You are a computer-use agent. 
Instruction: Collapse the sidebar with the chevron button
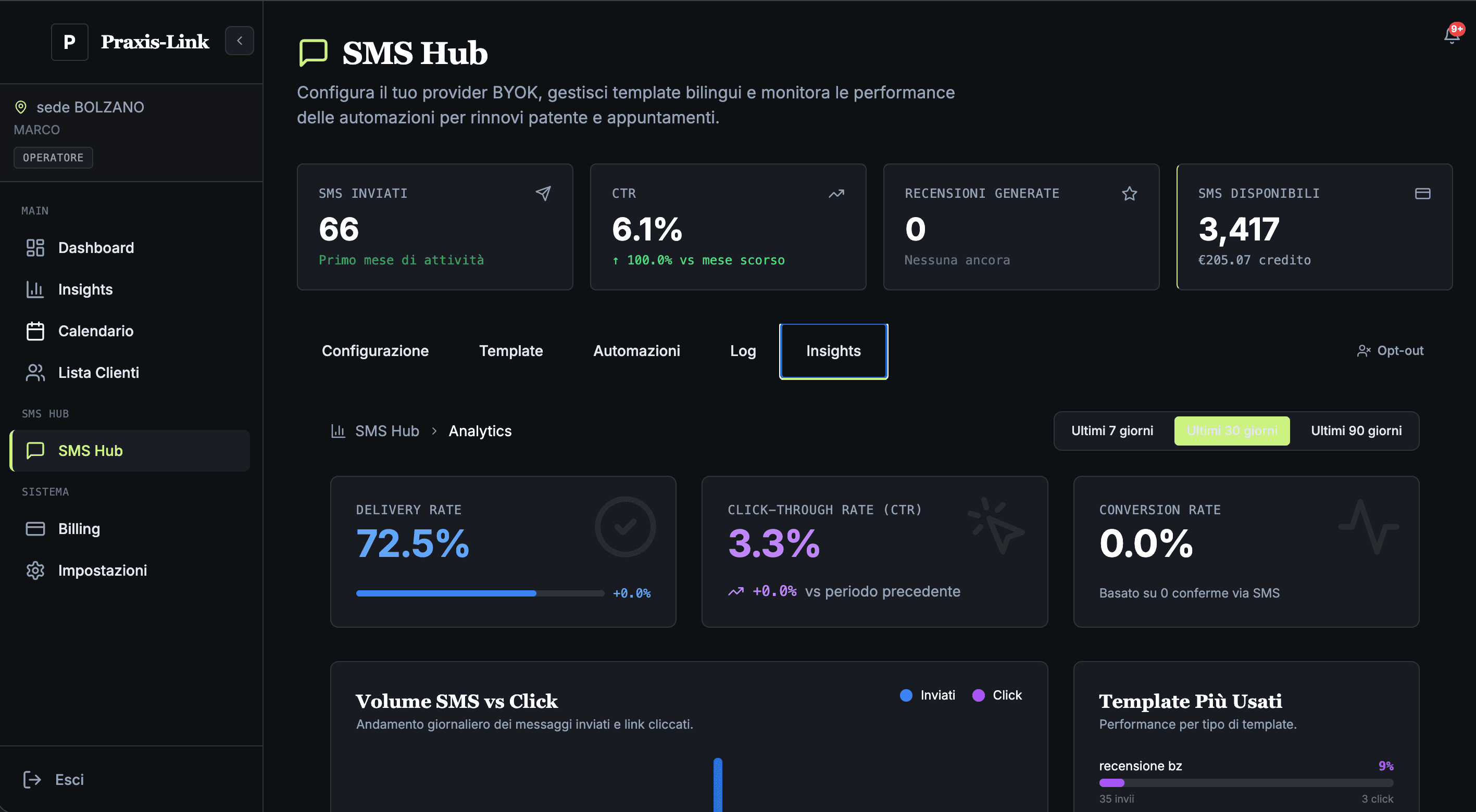tap(240, 41)
